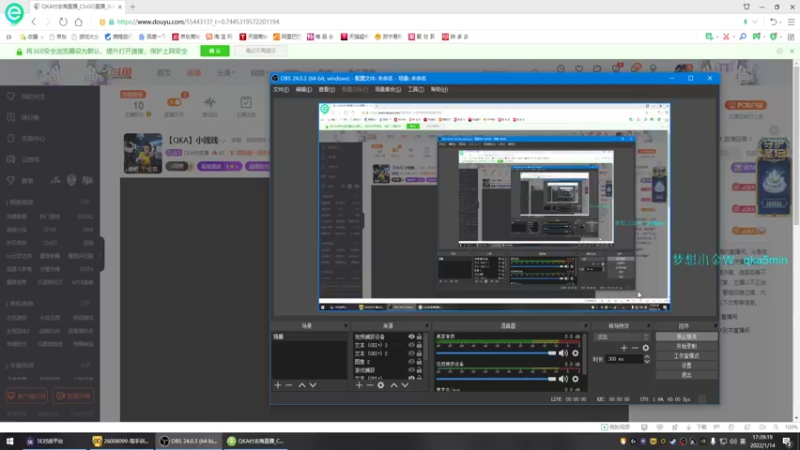
Task: Open OBS settings (设置) from the Controls panel
Action: tap(686, 365)
